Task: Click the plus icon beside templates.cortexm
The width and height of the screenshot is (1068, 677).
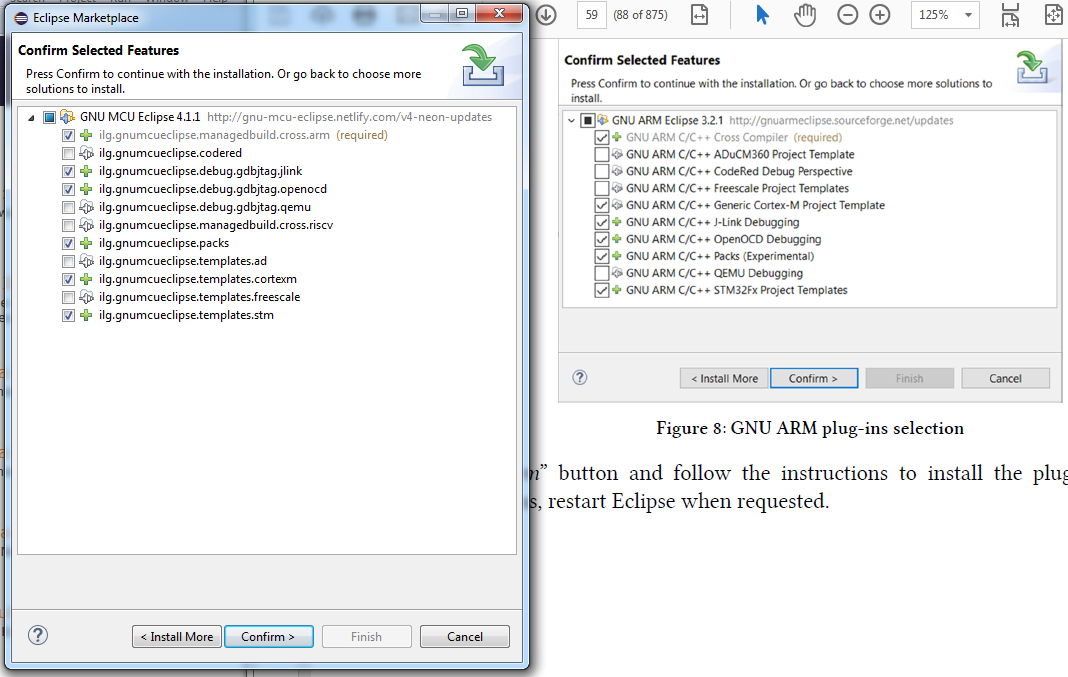Action: (87, 279)
